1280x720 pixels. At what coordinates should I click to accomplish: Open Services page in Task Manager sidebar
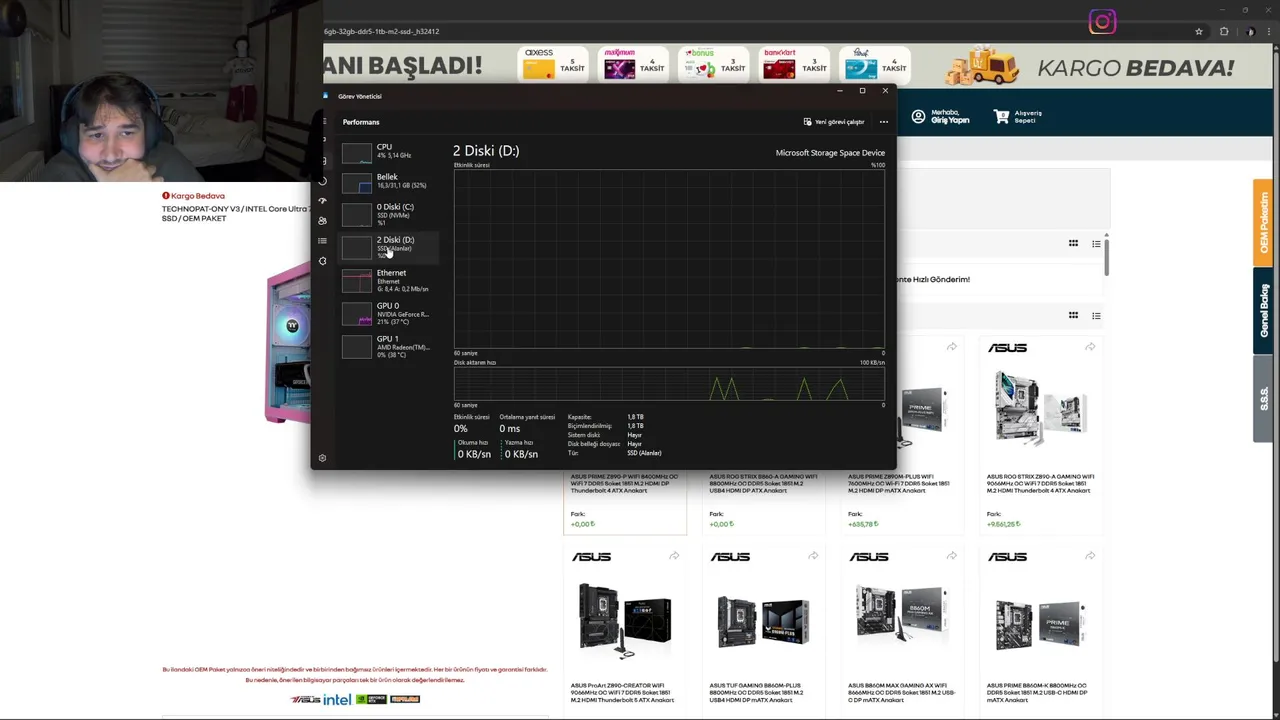pyautogui.click(x=322, y=261)
